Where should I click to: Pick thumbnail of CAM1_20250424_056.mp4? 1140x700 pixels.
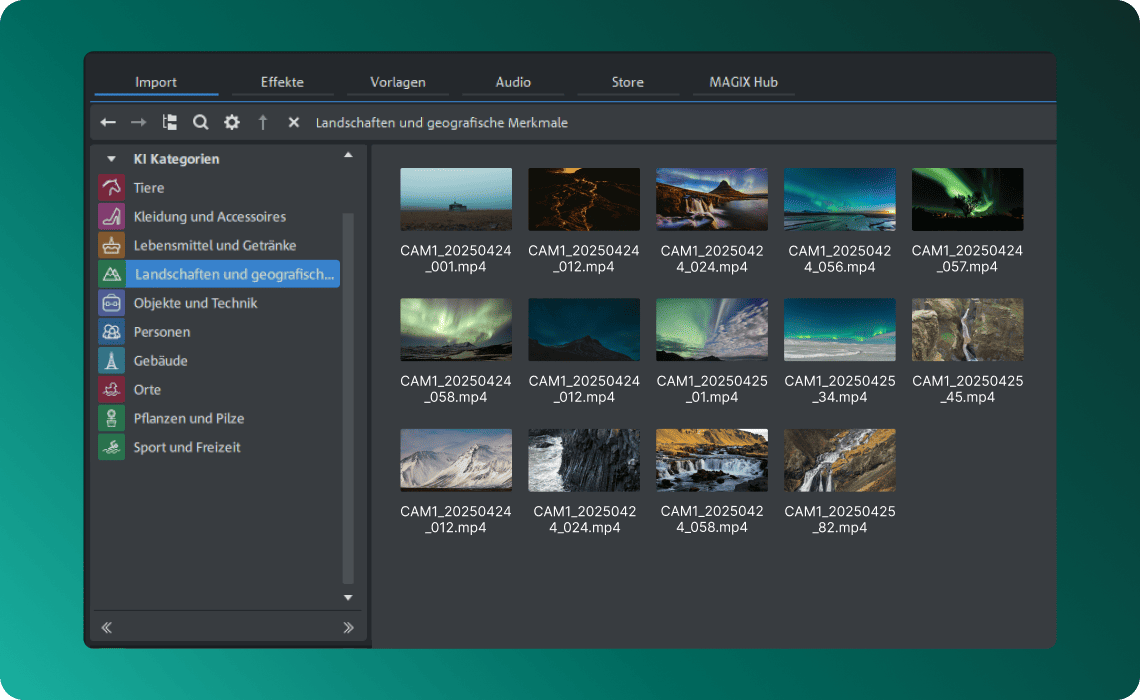(840, 199)
